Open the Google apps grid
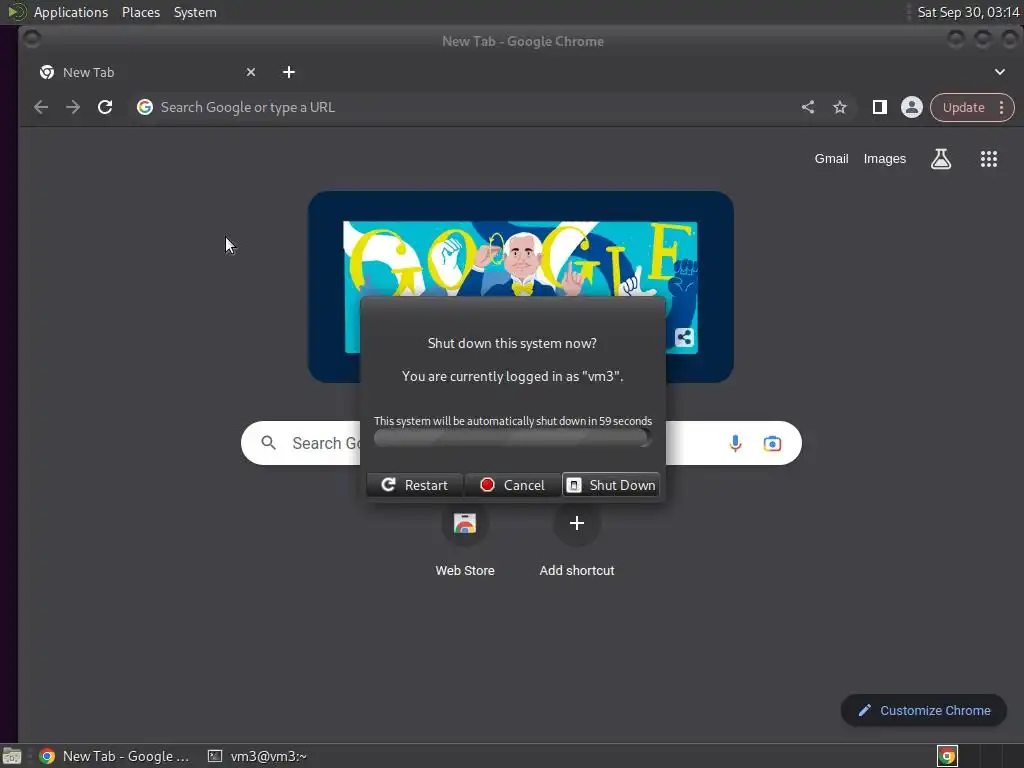This screenshot has width=1024, height=768. [x=988, y=159]
